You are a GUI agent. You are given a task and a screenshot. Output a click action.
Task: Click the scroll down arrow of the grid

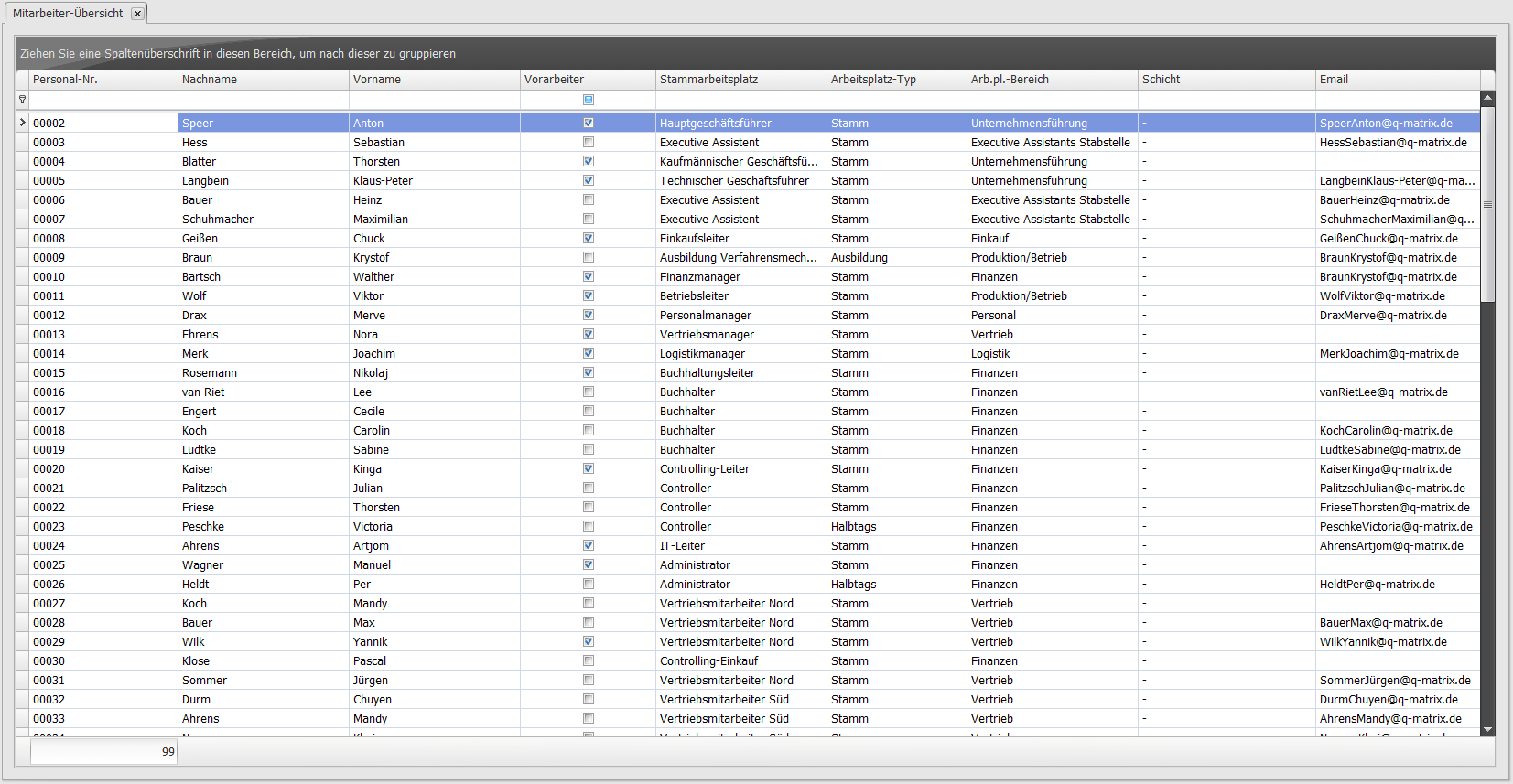[x=1487, y=729]
